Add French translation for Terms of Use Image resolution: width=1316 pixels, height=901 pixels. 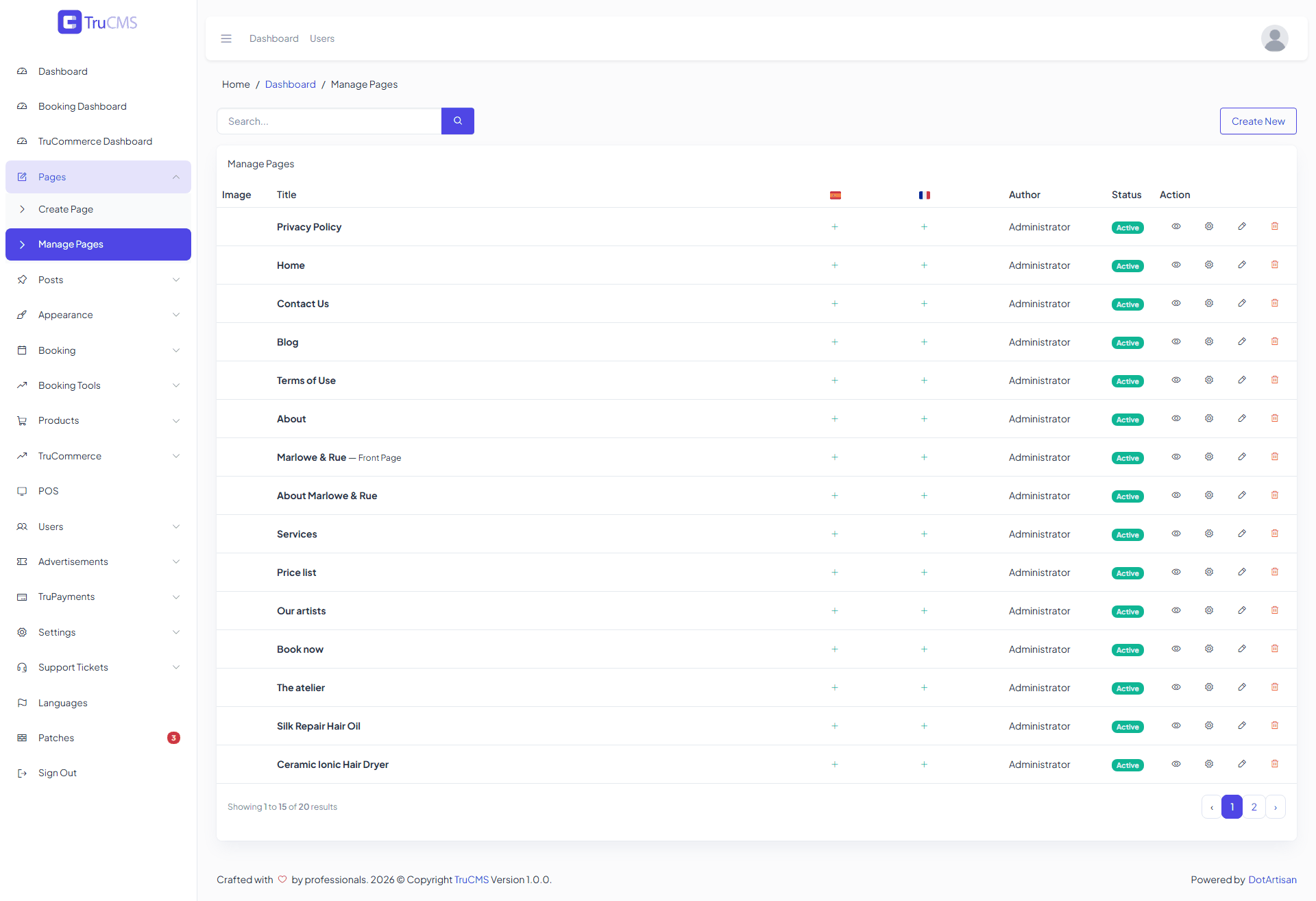coord(924,380)
